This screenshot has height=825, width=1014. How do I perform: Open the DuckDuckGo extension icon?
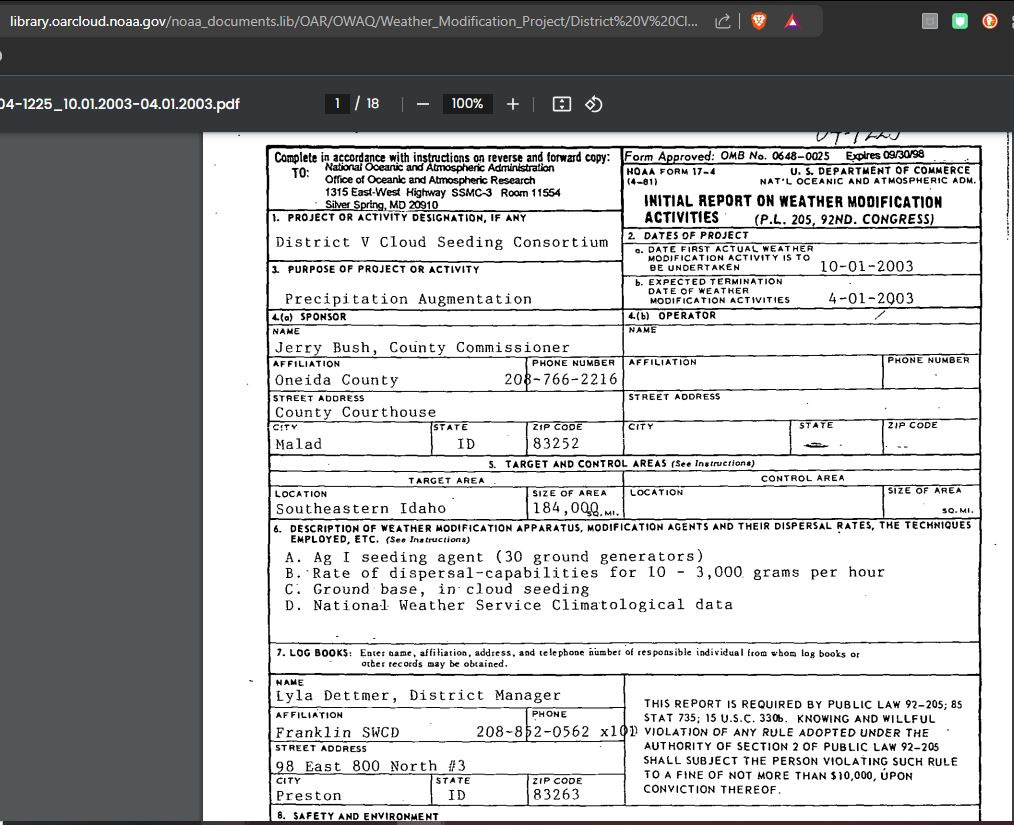(989, 21)
